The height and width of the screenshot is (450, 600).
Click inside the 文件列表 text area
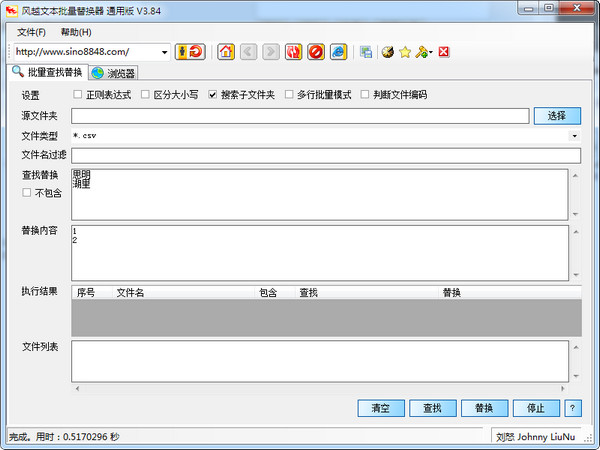point(320,362)
